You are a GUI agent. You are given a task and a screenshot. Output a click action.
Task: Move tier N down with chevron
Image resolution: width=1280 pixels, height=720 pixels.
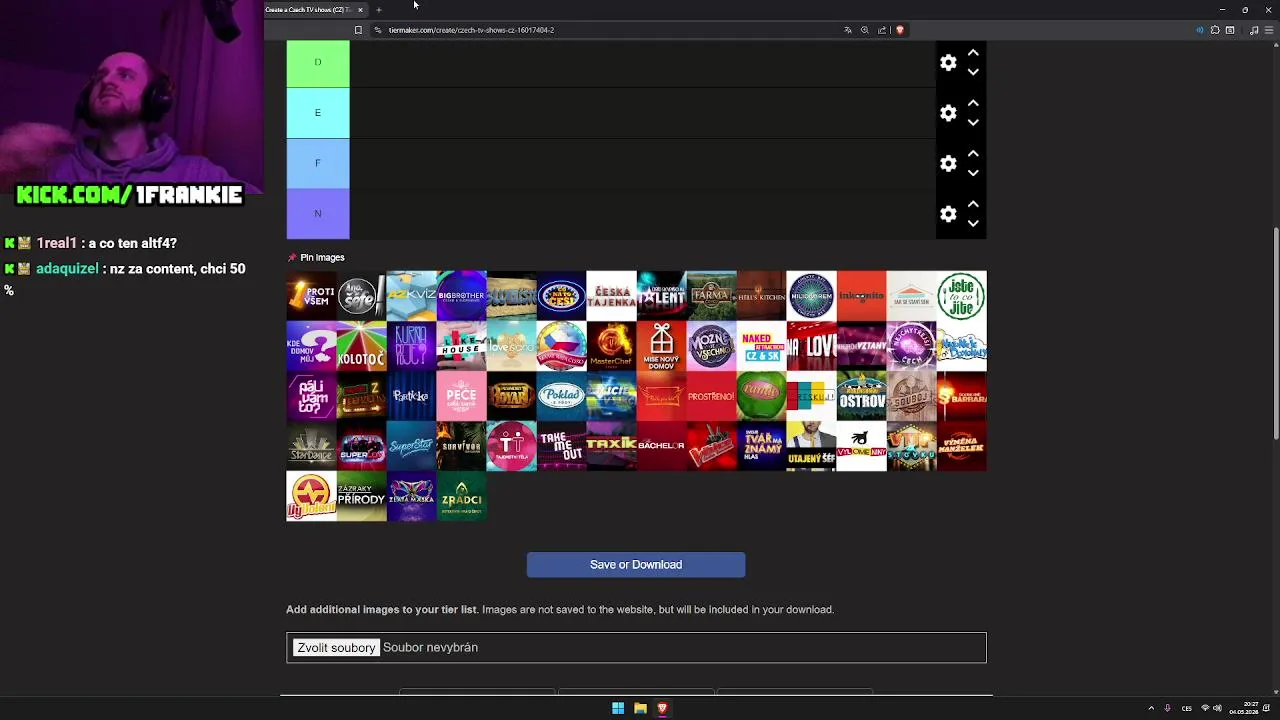pyautogui.click(x=973, y=224)
